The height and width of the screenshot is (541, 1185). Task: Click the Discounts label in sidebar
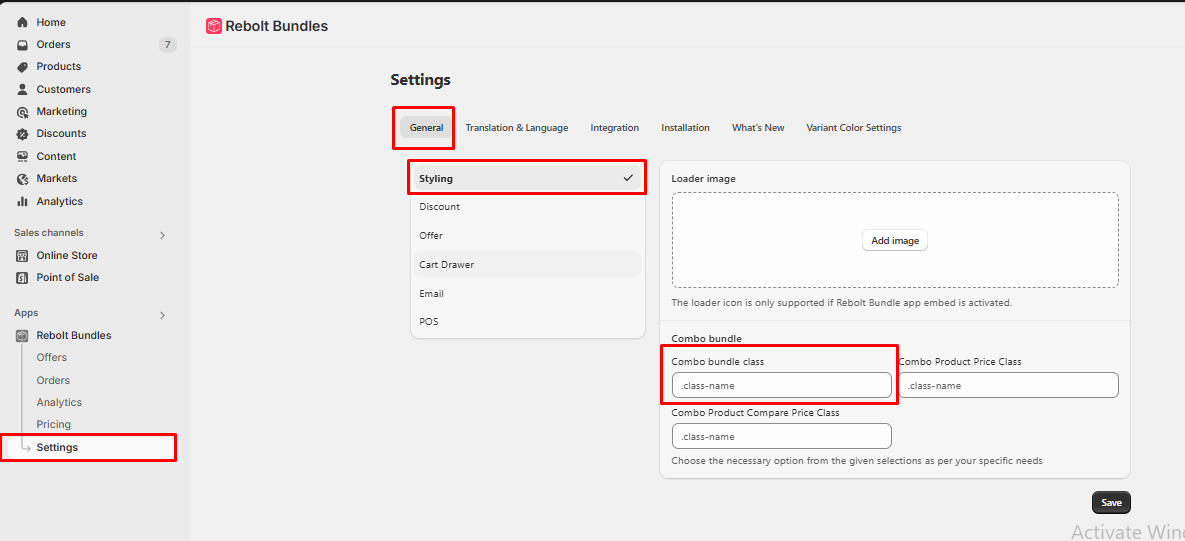tap(61, 134)
